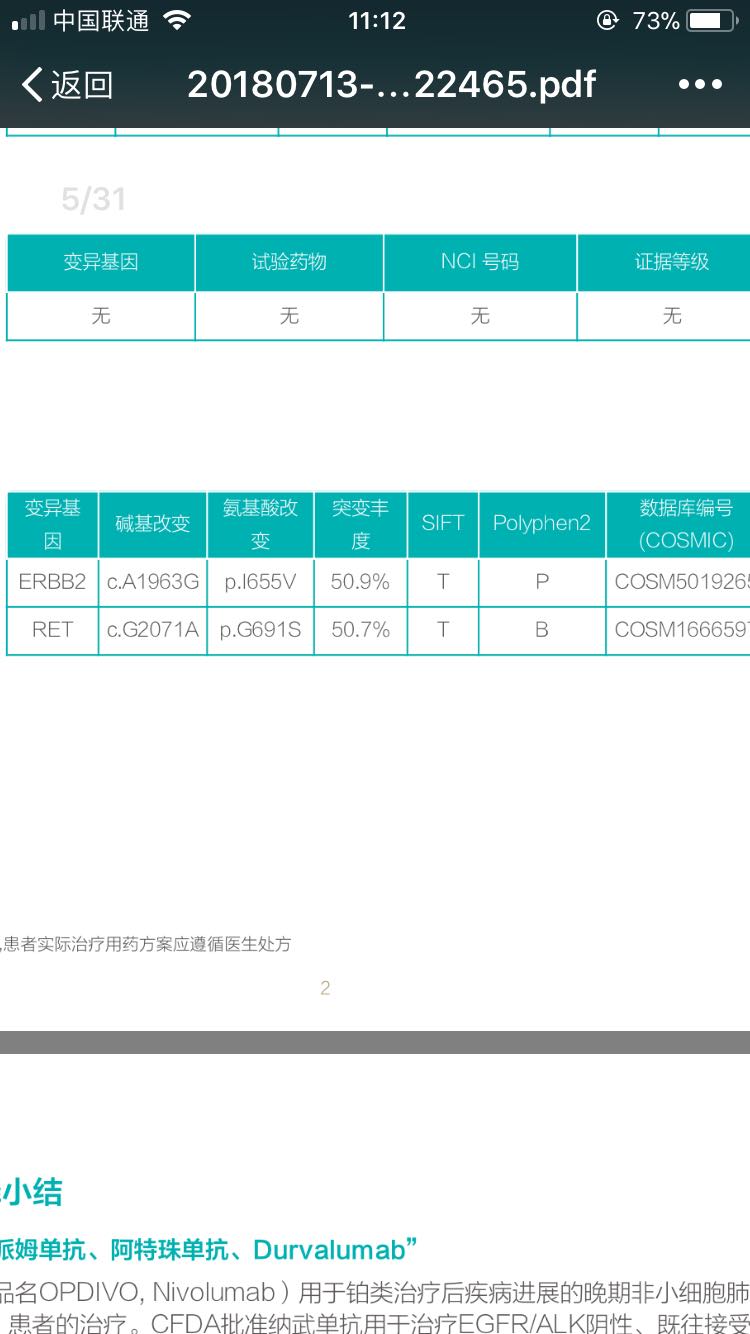Tap the ERBB2 gene cell
750x1334 pixels.
(x=52, y=581)
